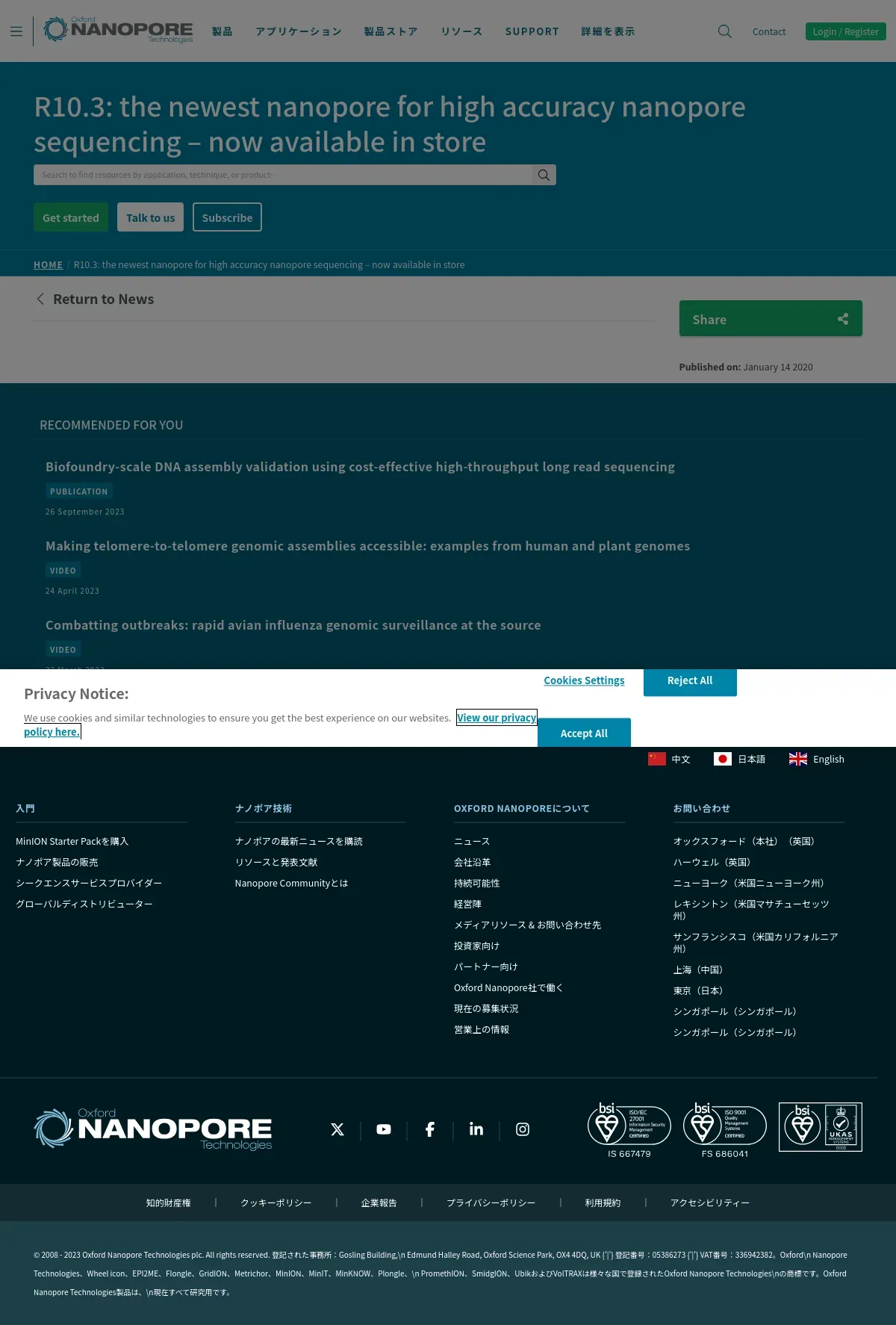The width and height of the screenshot is (896, 1325).
Task: Submit resource search with magnifier button
Action: [544, 175]
